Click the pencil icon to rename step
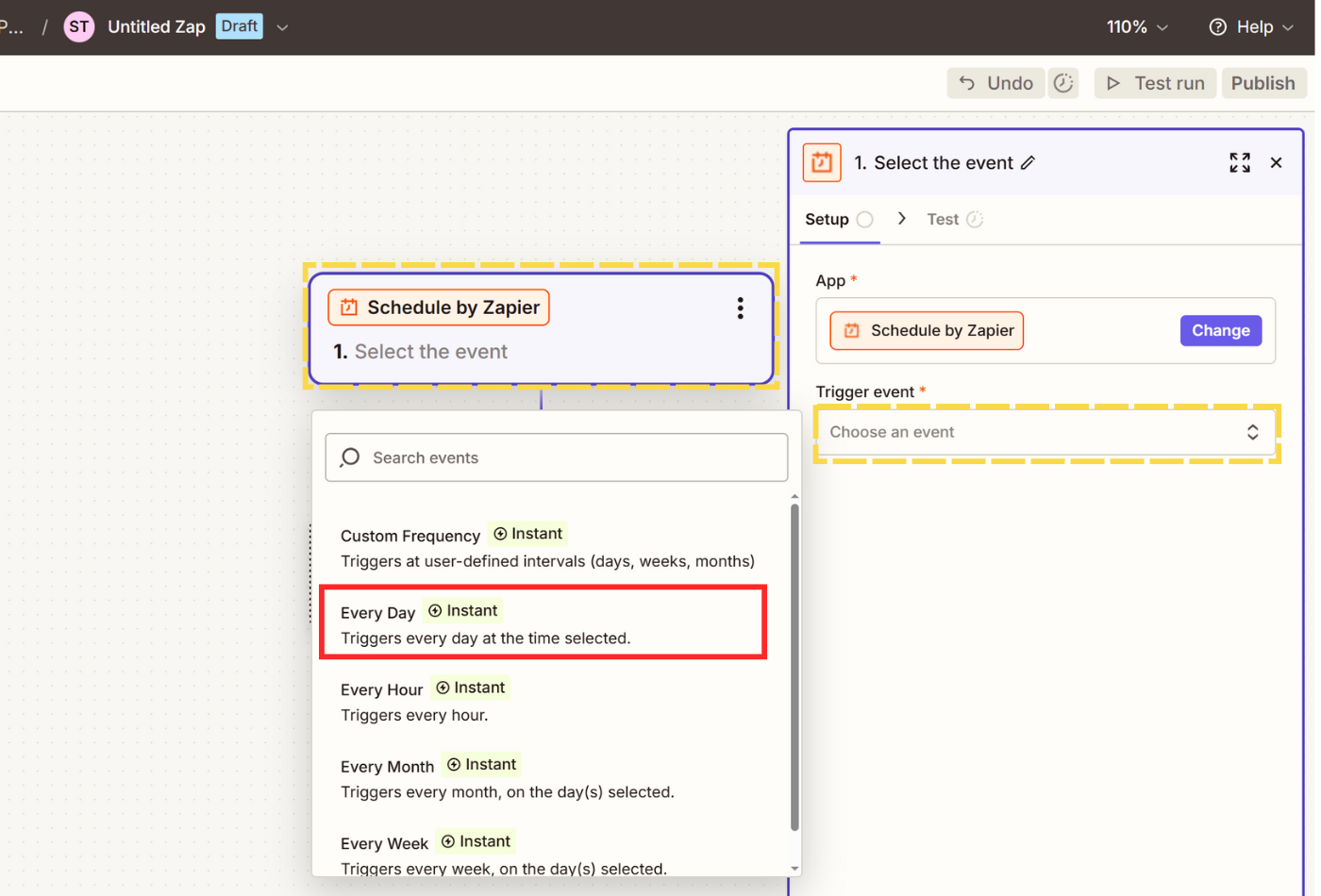The image size is (1321, 896). pos(1028,163)
